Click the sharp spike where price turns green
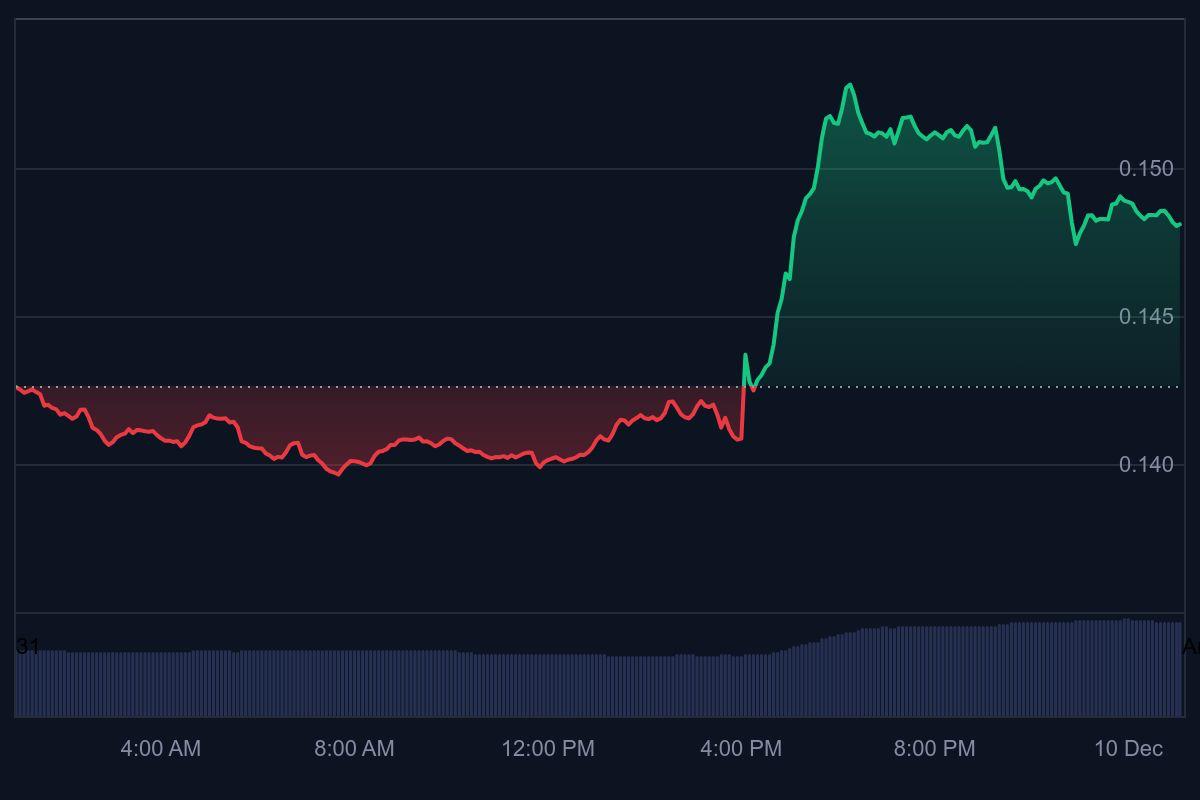Image resolution: width=1200 pixels, height=800 pixels. click(746, 352)
